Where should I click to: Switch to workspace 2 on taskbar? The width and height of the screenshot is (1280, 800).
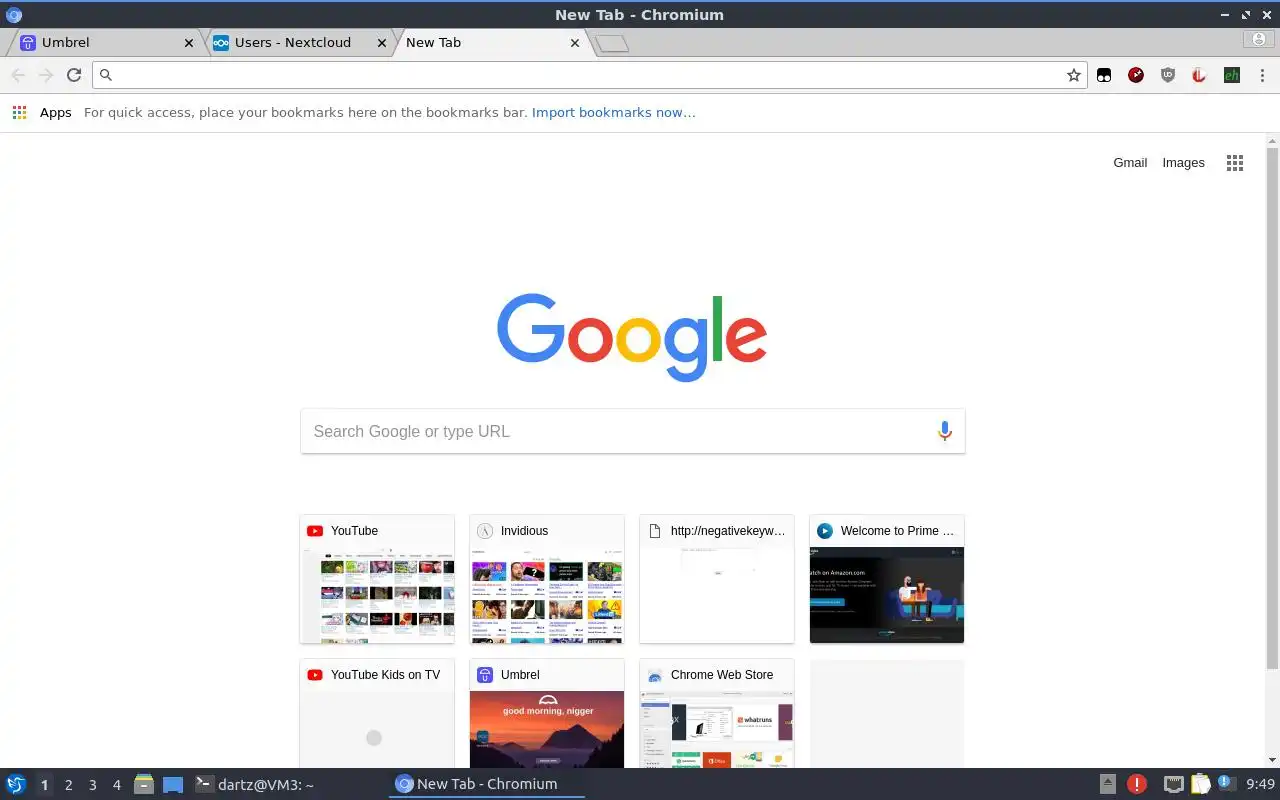pyautogui.click(x=68, y=785)
